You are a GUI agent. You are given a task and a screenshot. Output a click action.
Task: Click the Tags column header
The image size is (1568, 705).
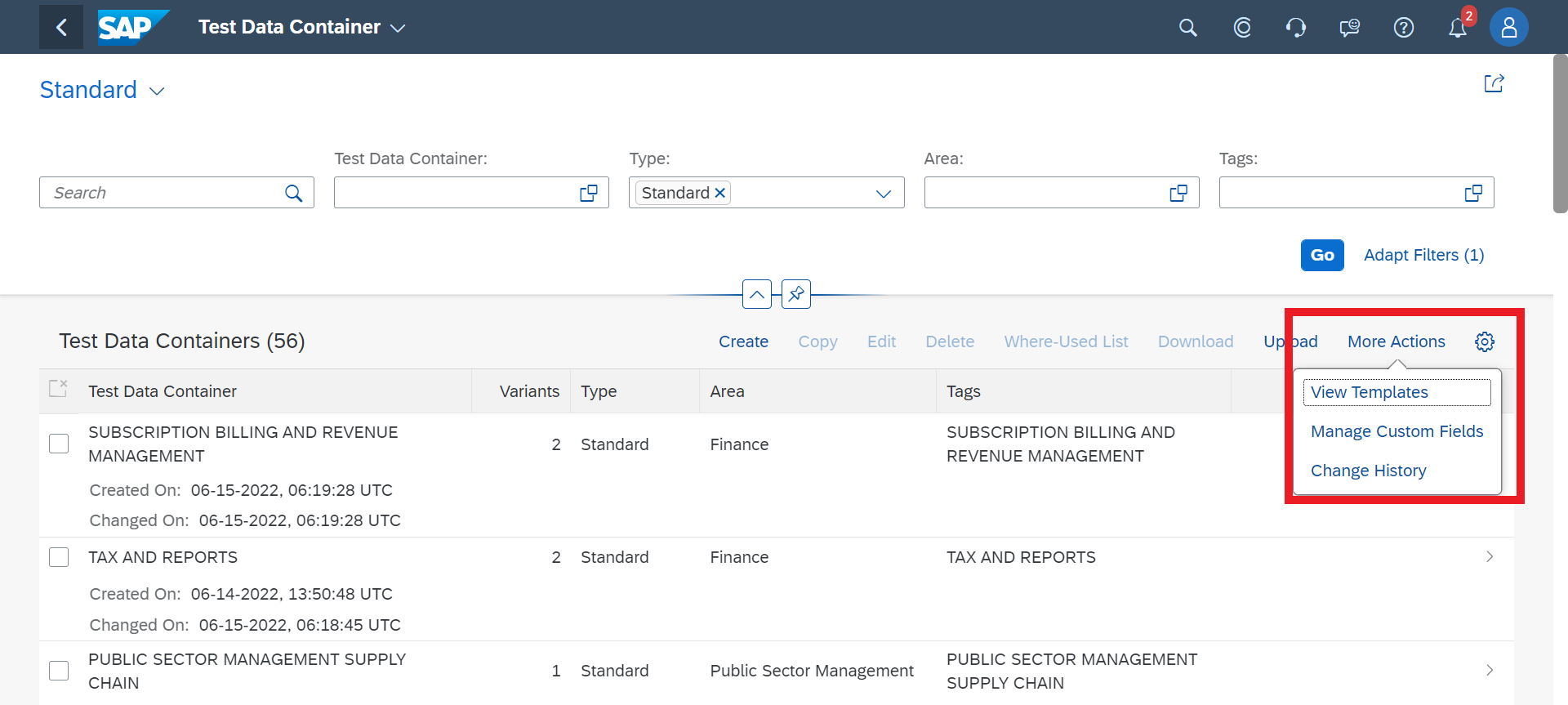tap(1084, 391)
